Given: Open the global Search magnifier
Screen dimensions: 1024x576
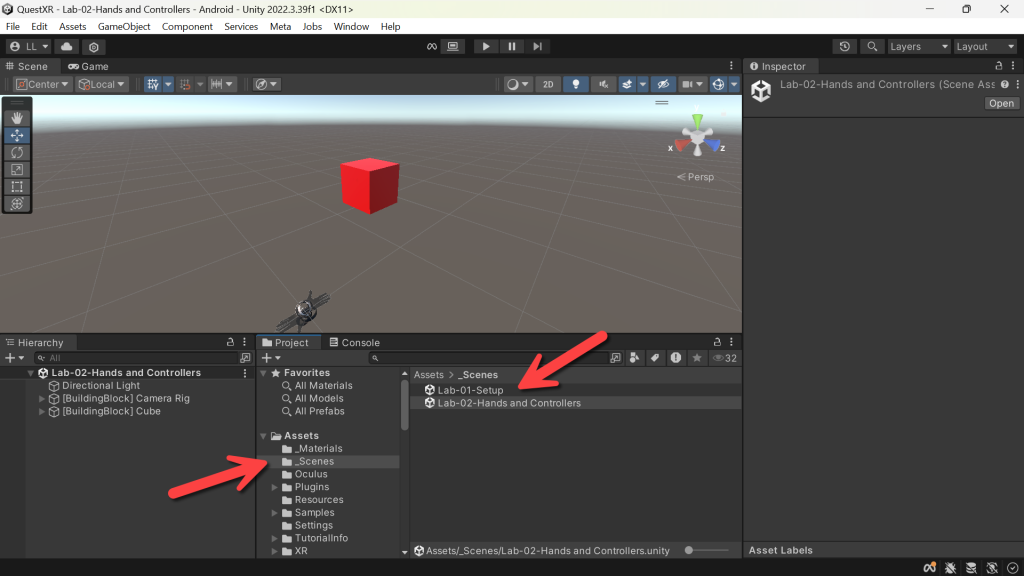Looking at the screenshot, I should point(872,46).
